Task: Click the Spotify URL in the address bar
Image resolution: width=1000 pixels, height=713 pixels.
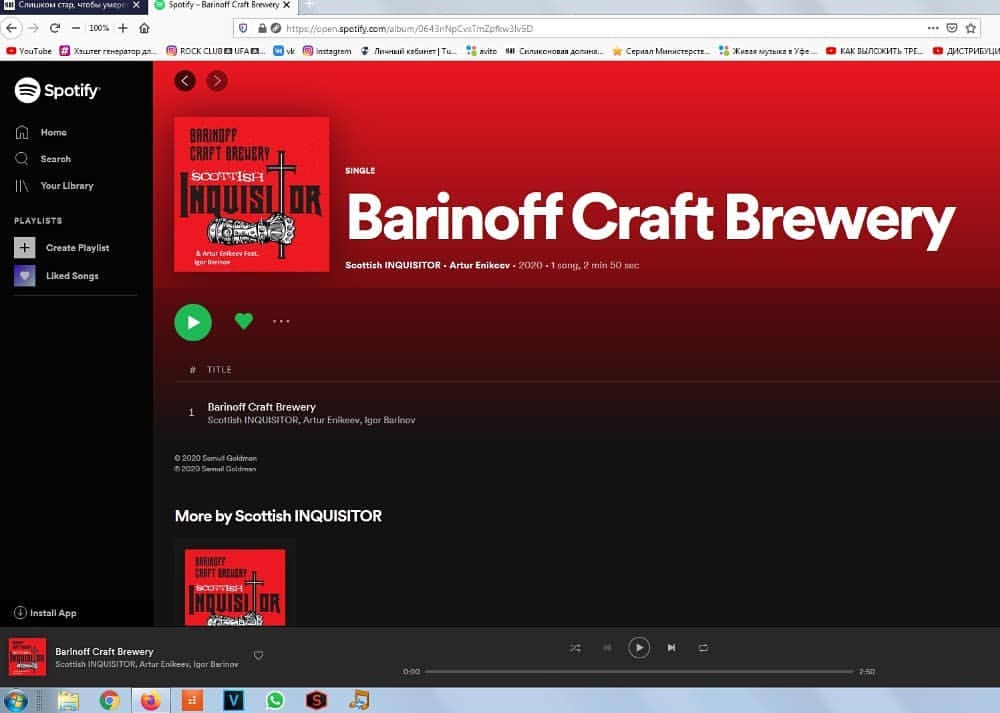Action: tap(409, 29)
